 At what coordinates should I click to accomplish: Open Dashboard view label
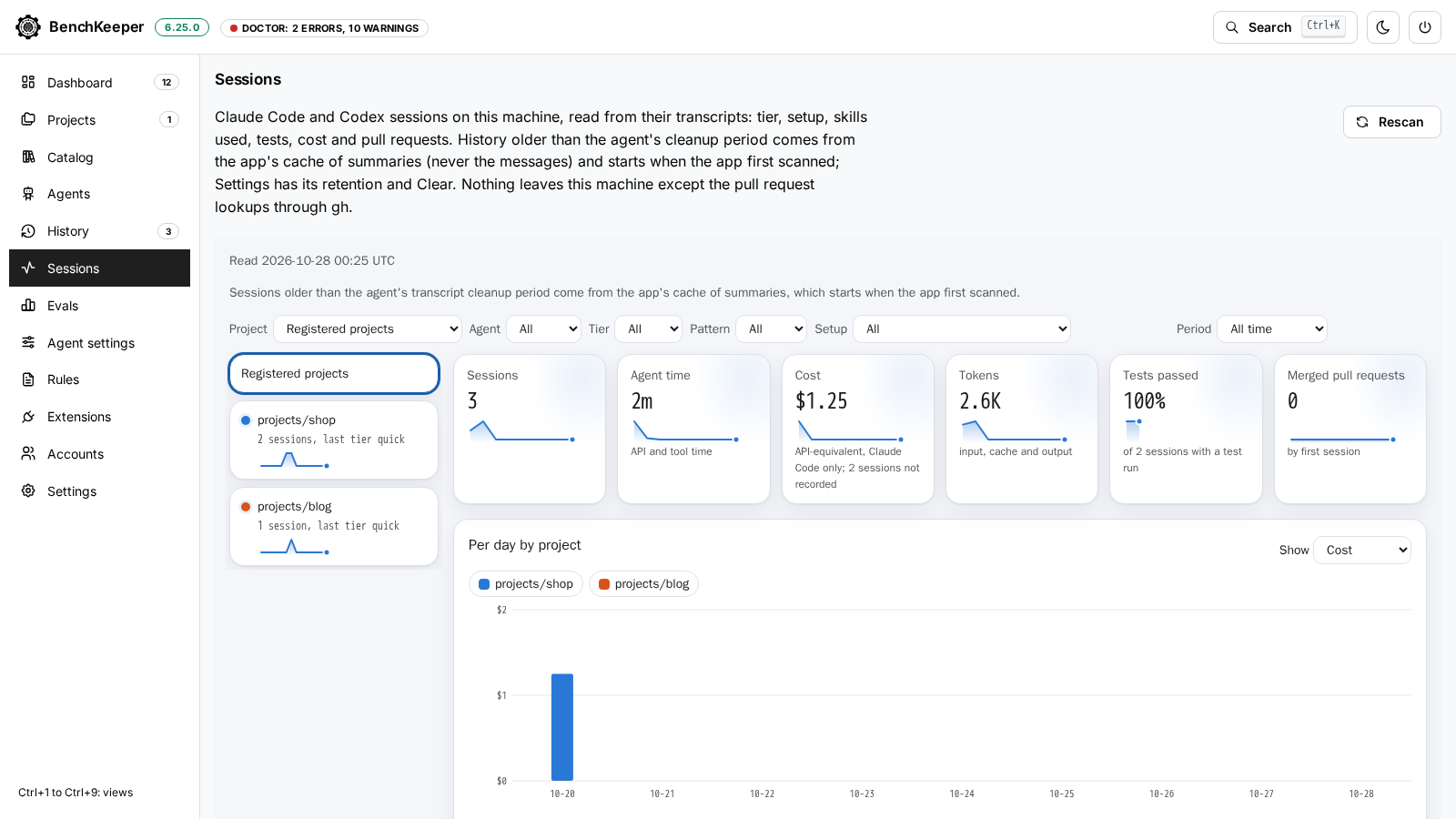80,83
